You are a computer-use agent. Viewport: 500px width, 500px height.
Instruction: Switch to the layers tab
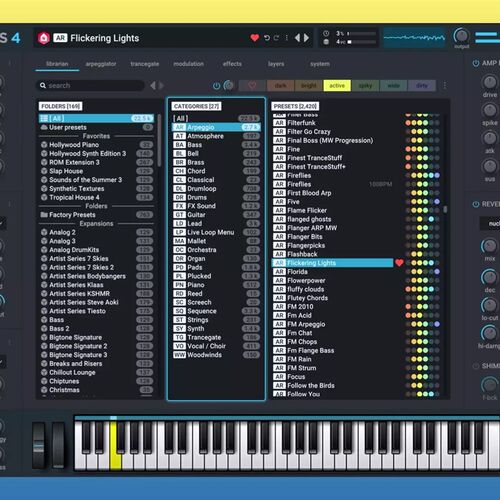[x=276, y=64]
